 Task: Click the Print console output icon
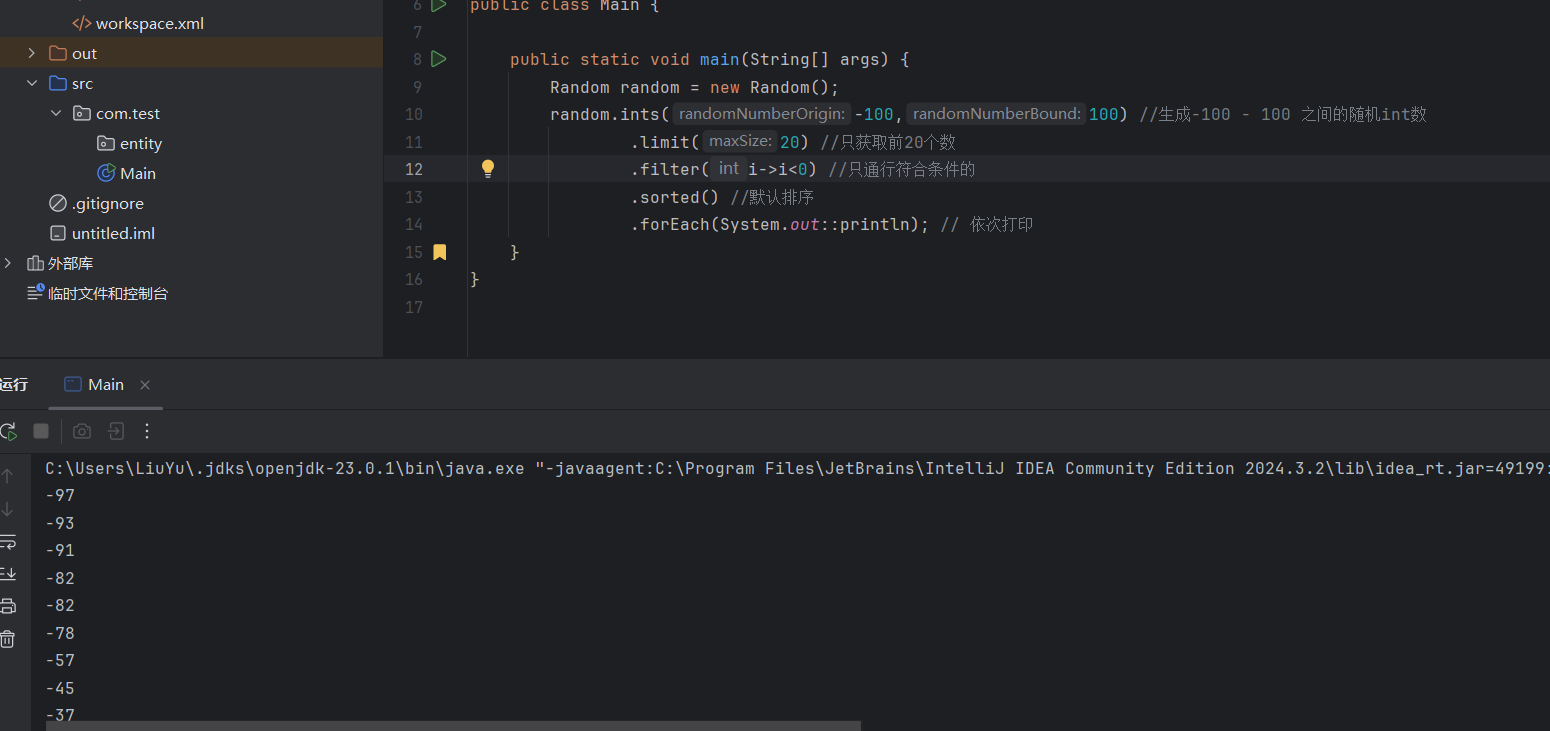pyautogui.click(x=9, y=605)
